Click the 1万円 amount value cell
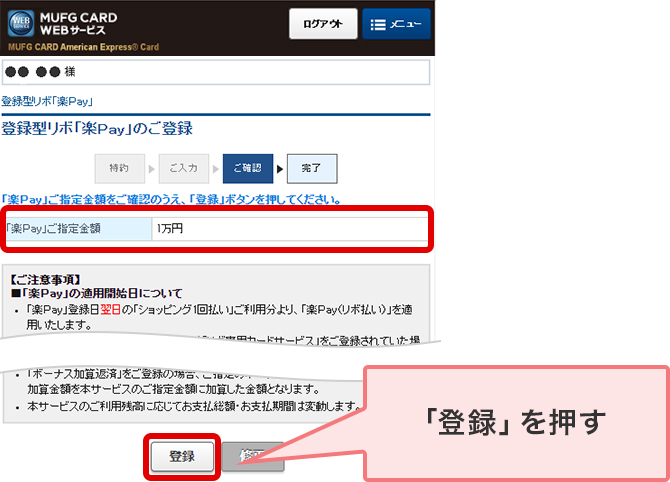 (x=288, y=229)
